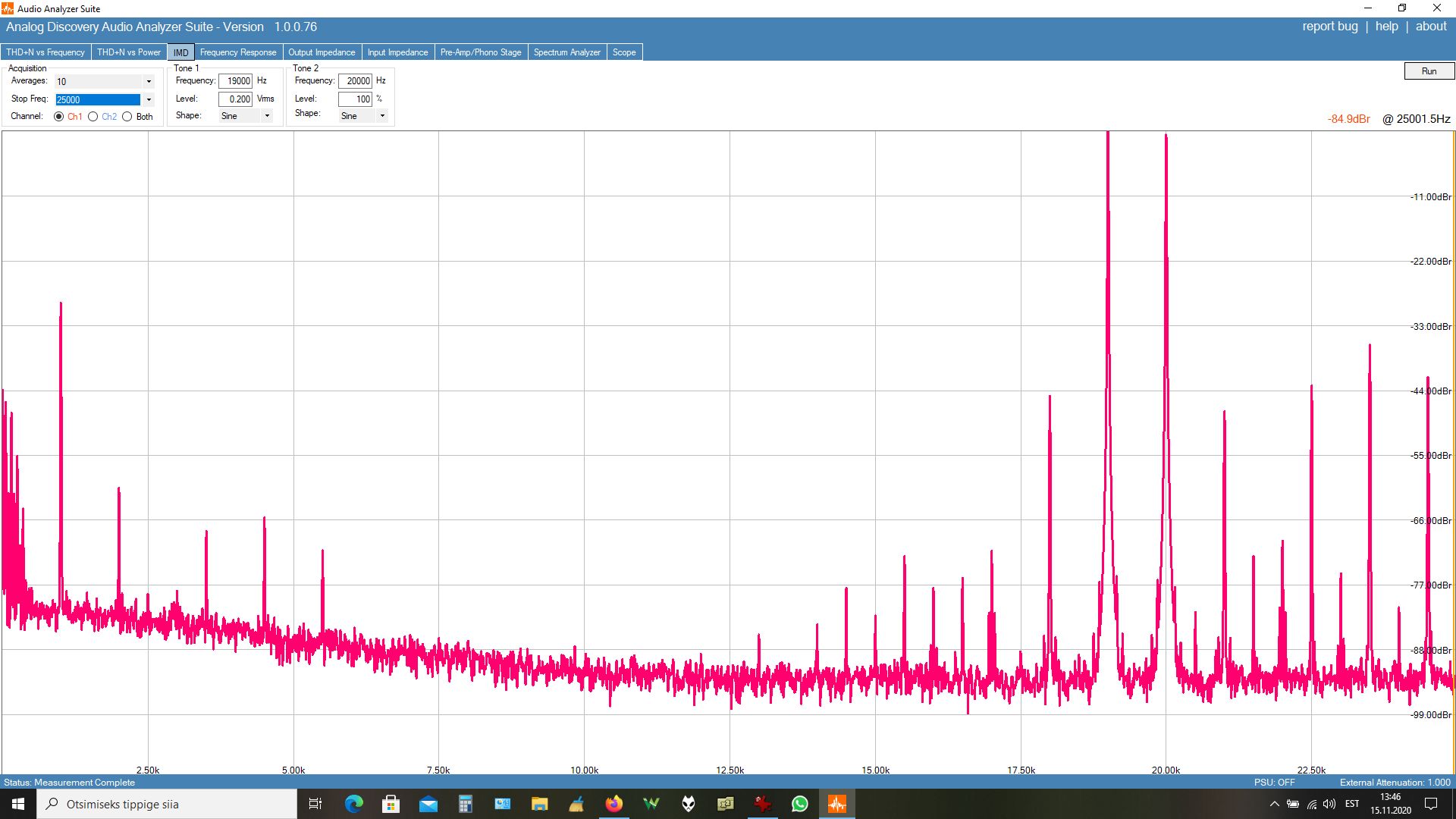The width and height of the screenshot is (1456, 819).
Task: Click the Tone 1 Level field
Action: (235, 99)
